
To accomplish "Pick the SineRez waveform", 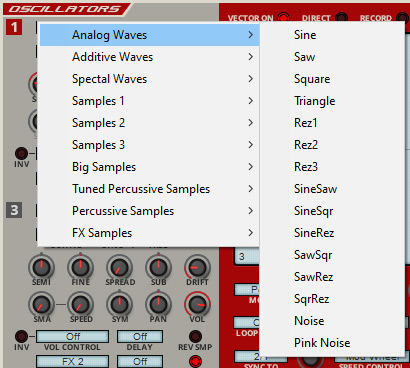I will (332, 233).
